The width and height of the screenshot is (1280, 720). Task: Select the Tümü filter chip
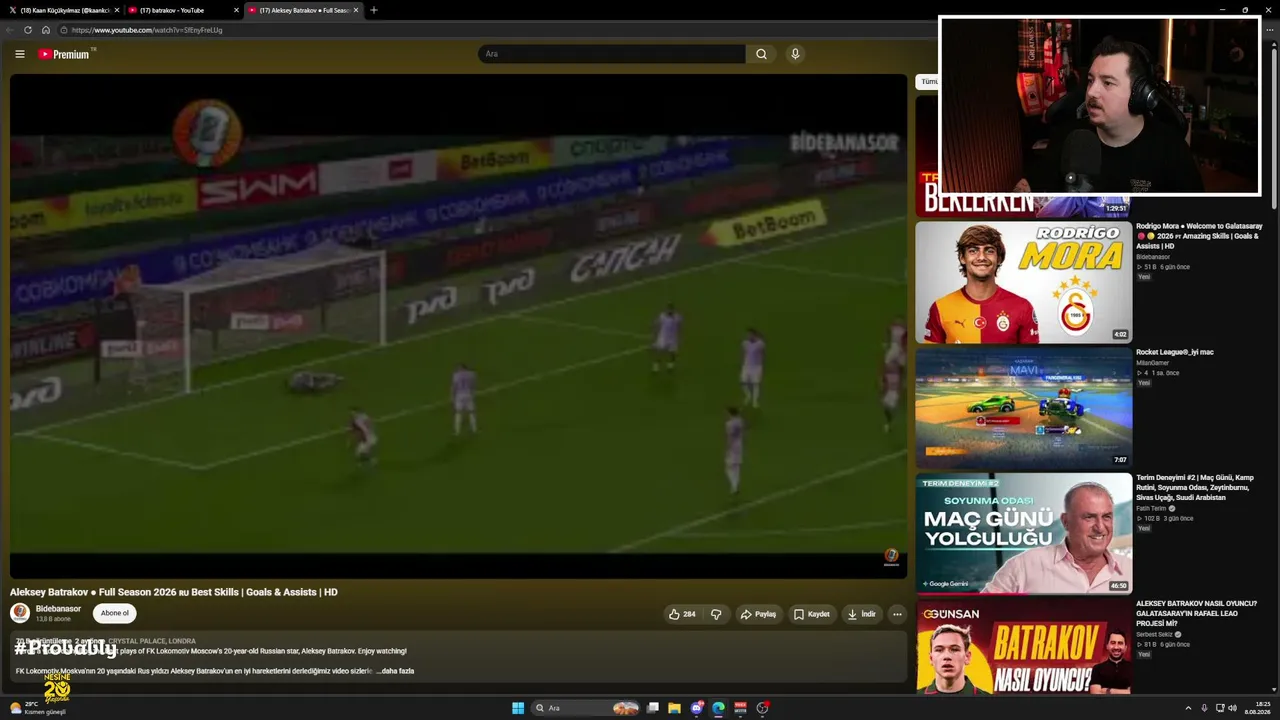tap(928, 82)
